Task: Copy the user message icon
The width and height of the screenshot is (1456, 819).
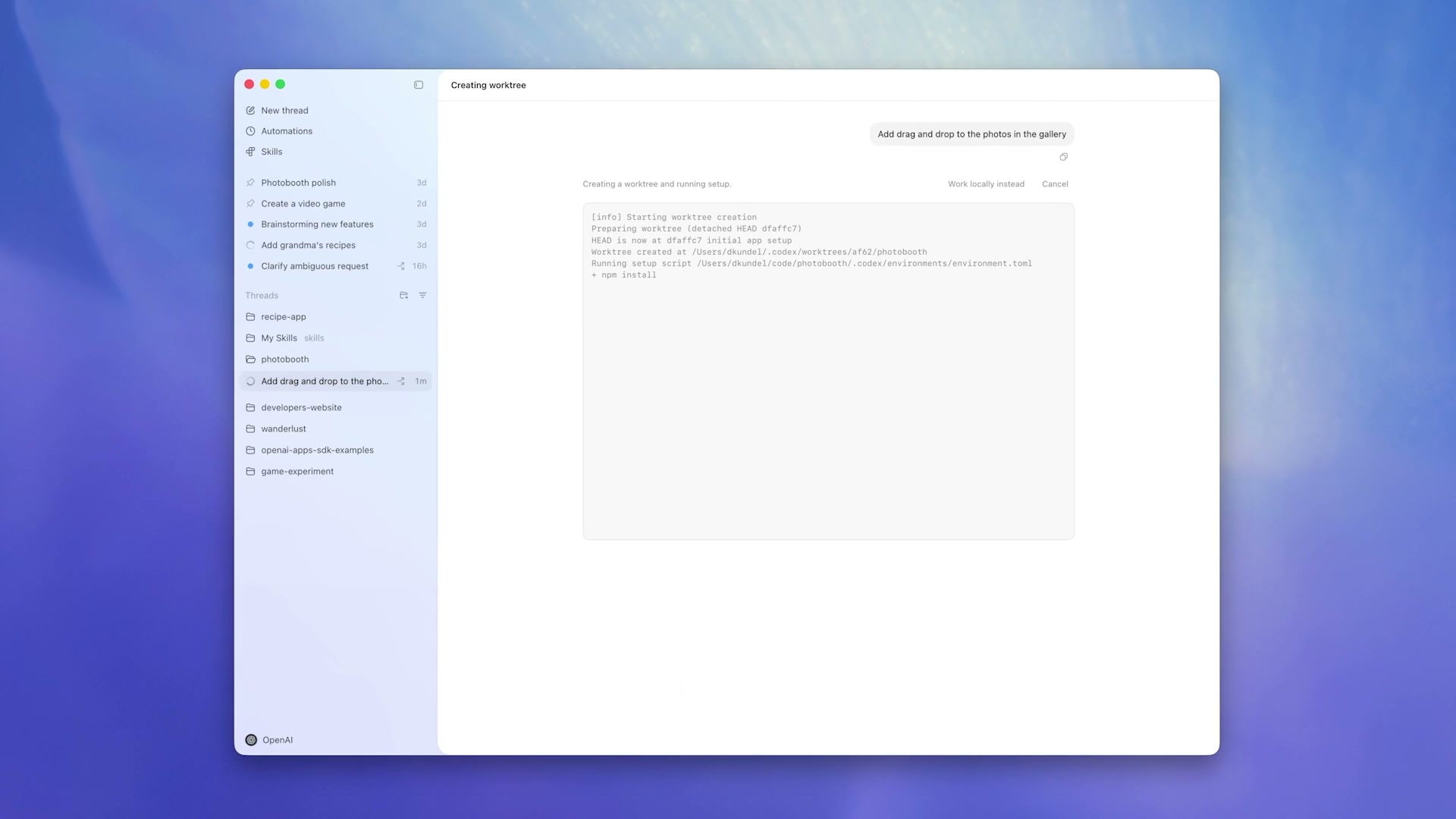Action: (1063, 157)
